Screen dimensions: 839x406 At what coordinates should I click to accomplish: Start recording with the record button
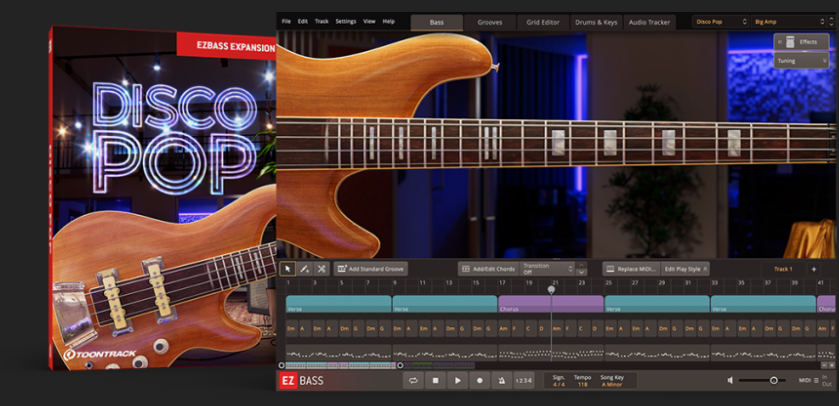click(479, 380)
